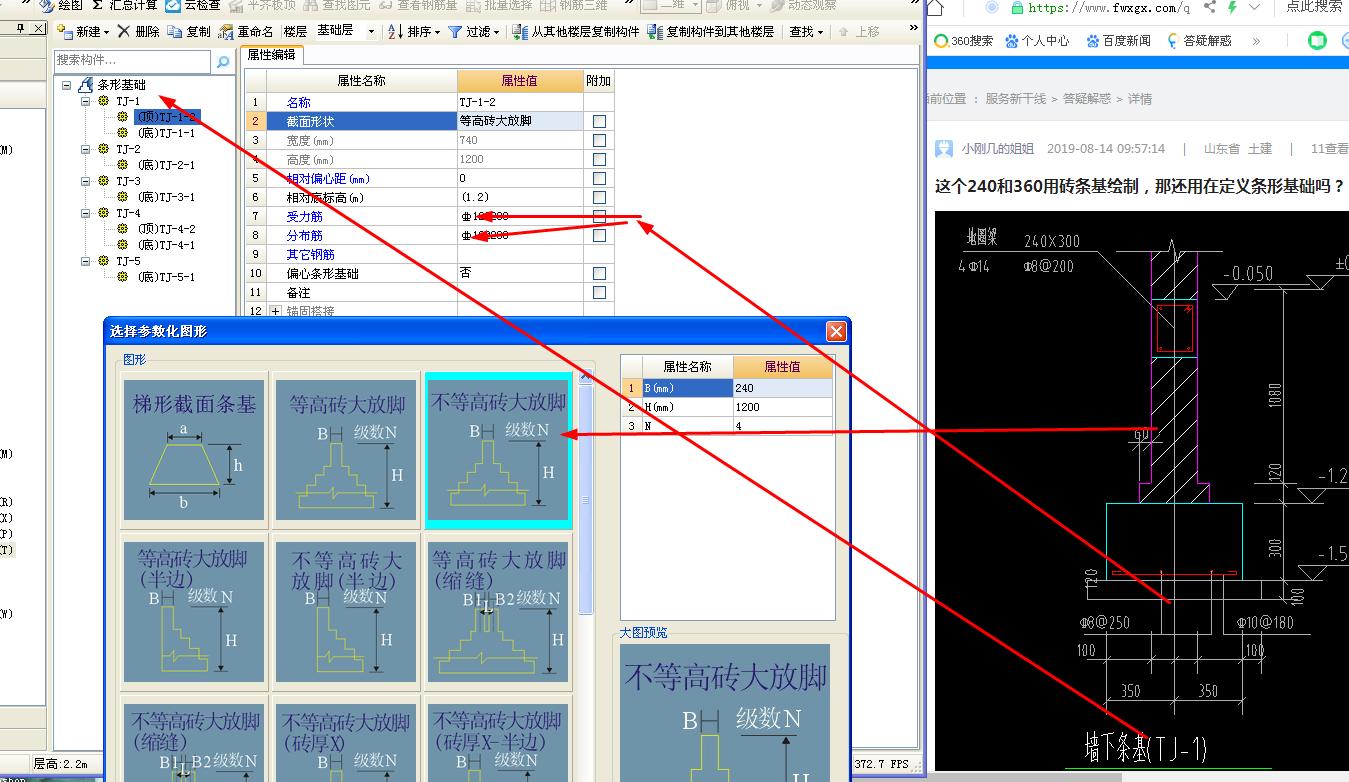Click the green reading-mode icon in browser
The height and width of the screenshot is (782, 1349).
pyautogui.click(x=1318, y=41)
